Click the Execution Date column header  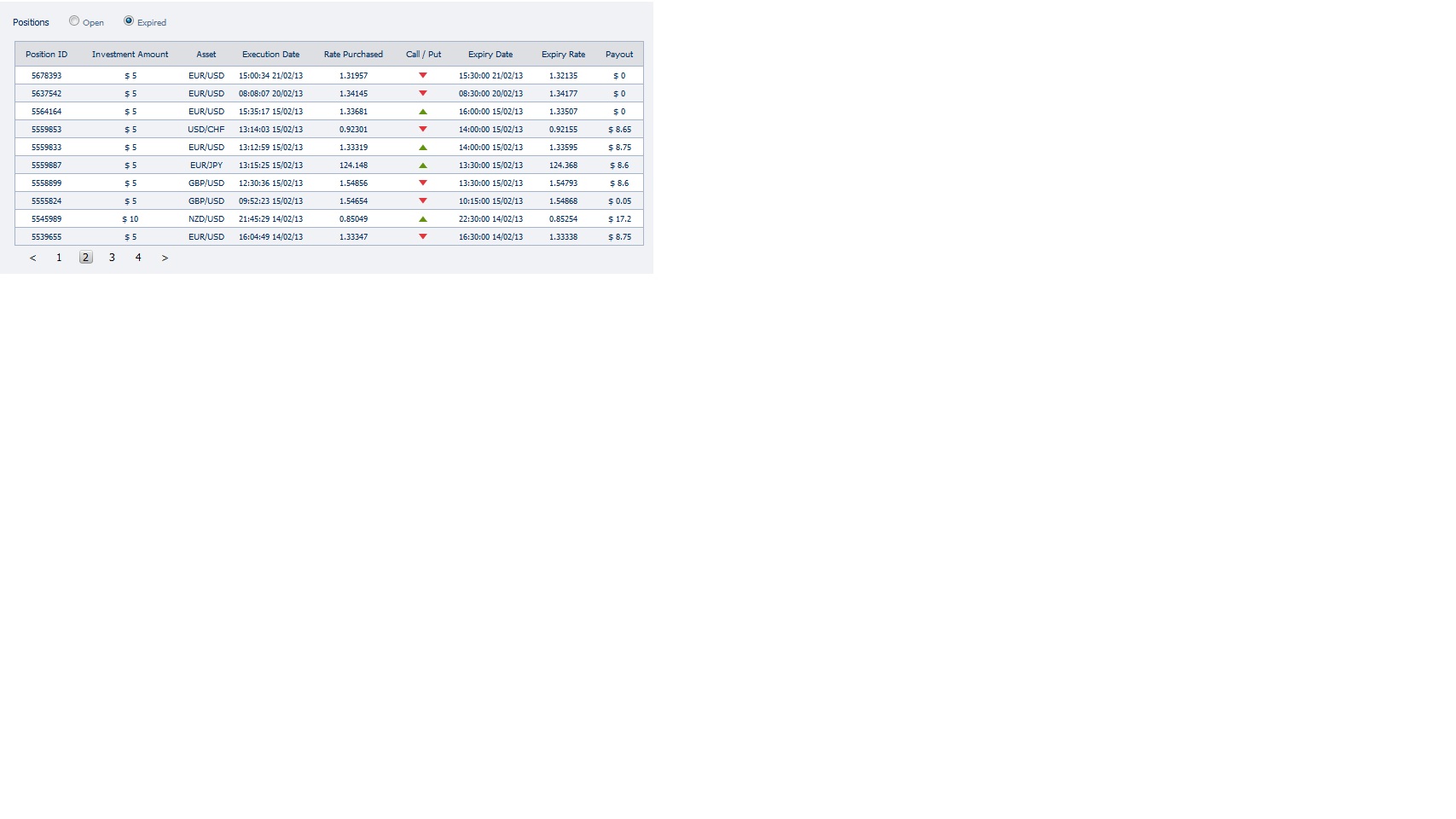pyautogui.click(x=270, y=55)
